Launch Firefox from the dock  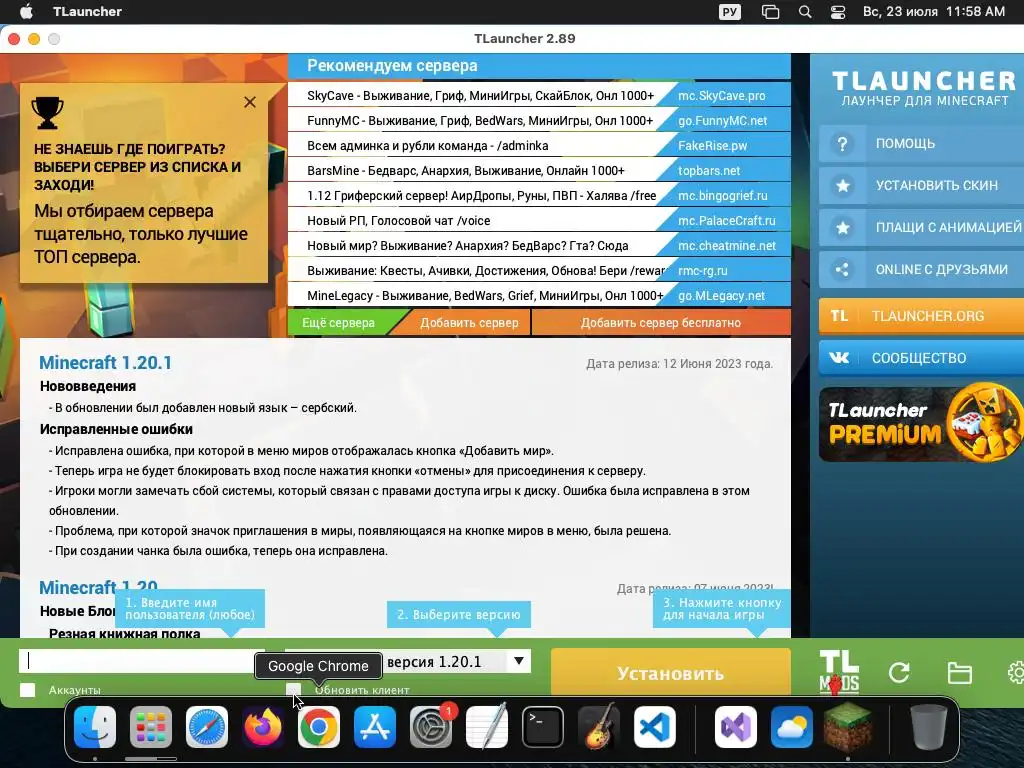[x=263, y=727]
